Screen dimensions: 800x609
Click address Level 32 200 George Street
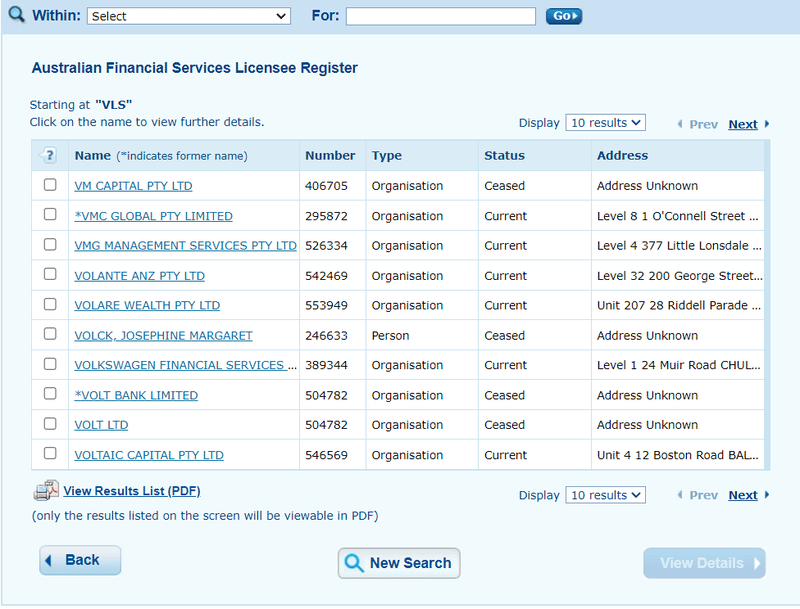(680, 276)
